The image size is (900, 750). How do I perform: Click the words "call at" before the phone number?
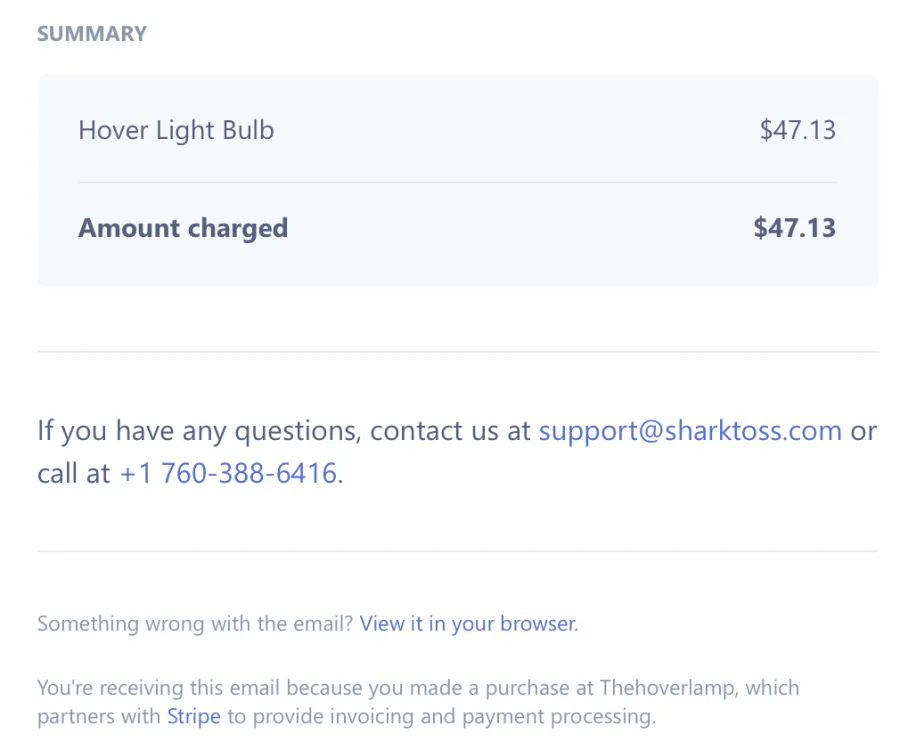73,474
